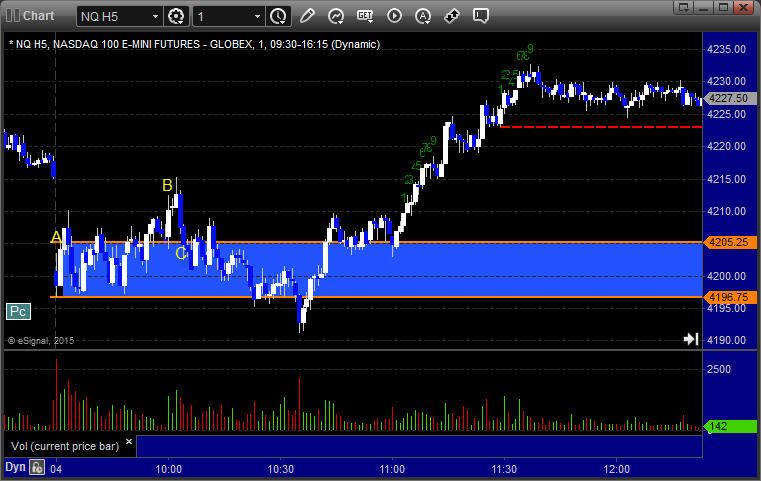Click the 4220.00 price axis label
761x481 pixels.
click(727, 146)
